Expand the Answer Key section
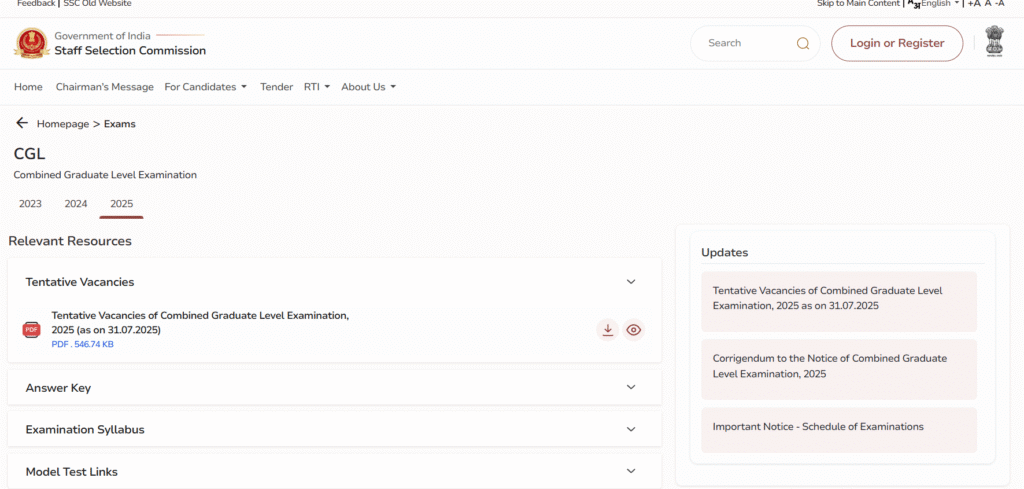Screen dimensions: 1024x489 (x=630, y=387)
